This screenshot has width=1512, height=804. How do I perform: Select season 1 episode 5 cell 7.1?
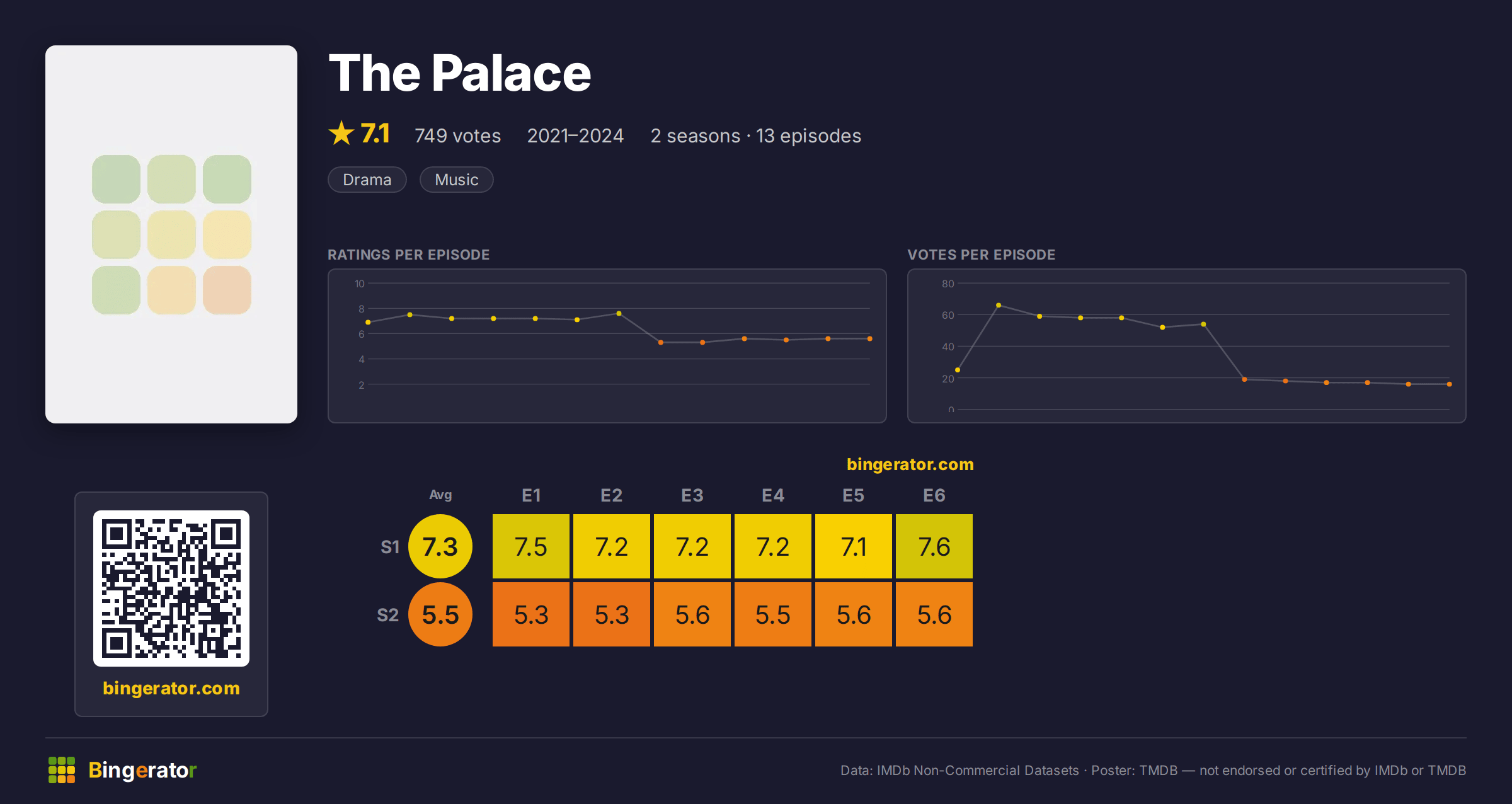854,546
